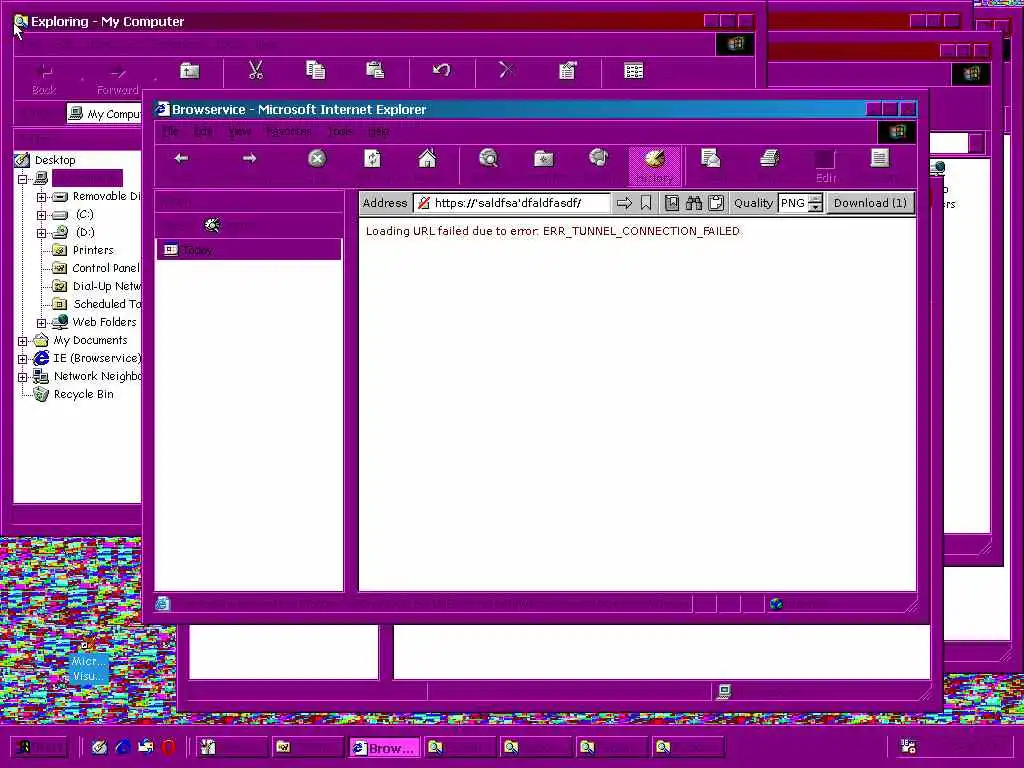Go to Home page in Internet Explorer
The height and width of the screenshot is (768, 1024).
tap(428, 158)
